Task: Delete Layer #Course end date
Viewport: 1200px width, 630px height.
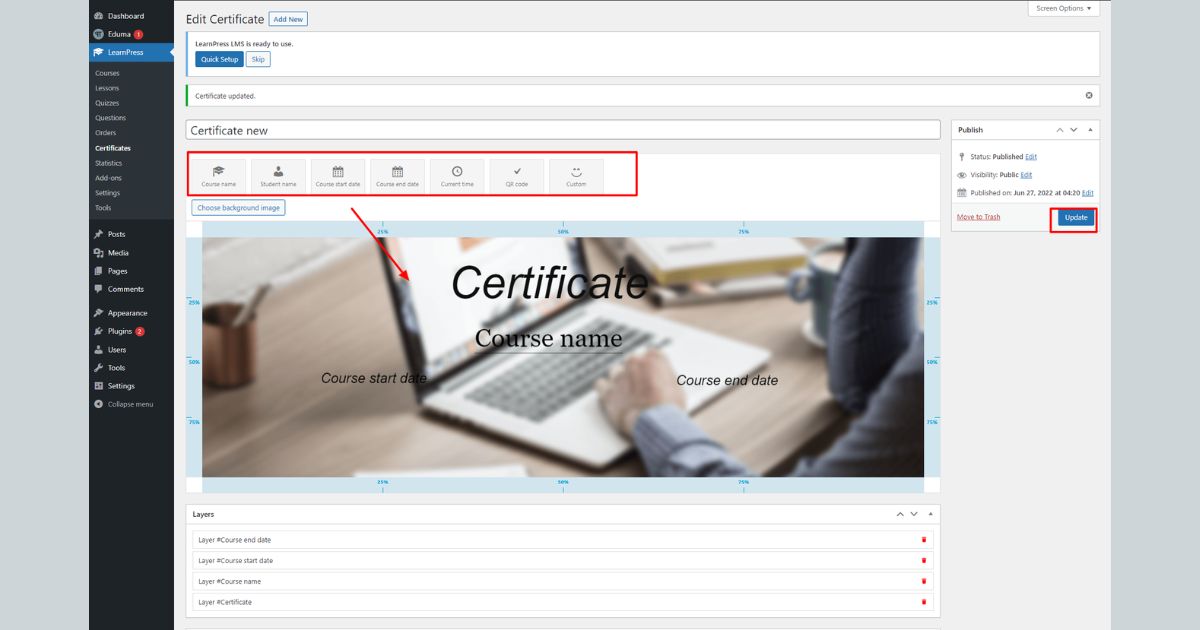Action: click(x=924, y=540)
